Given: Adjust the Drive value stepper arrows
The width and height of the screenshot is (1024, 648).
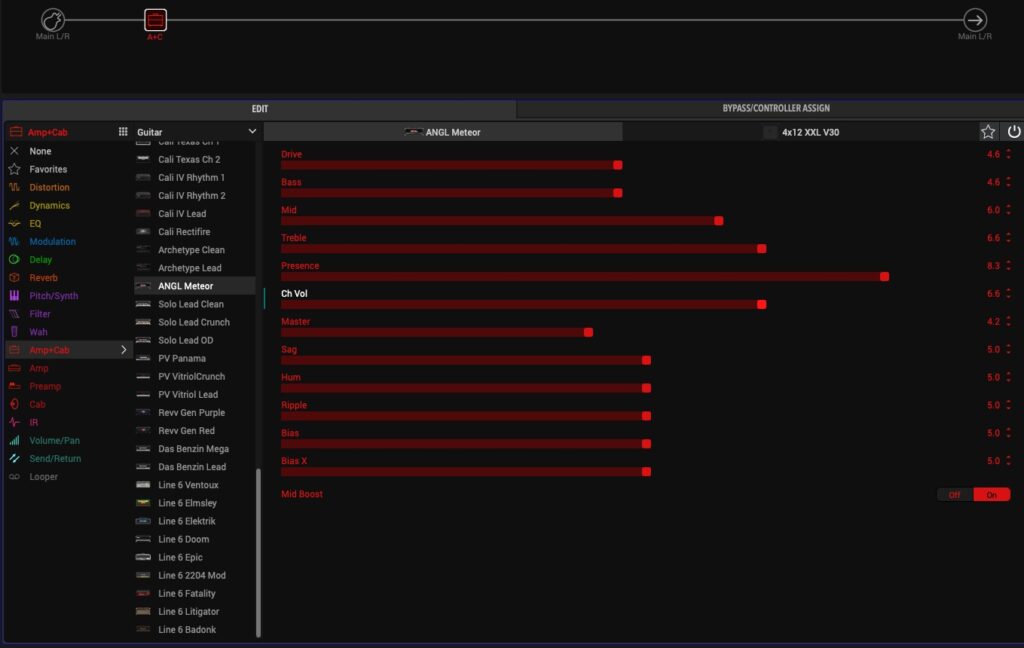Looking at the screenshot, I should pos(1008,154).
